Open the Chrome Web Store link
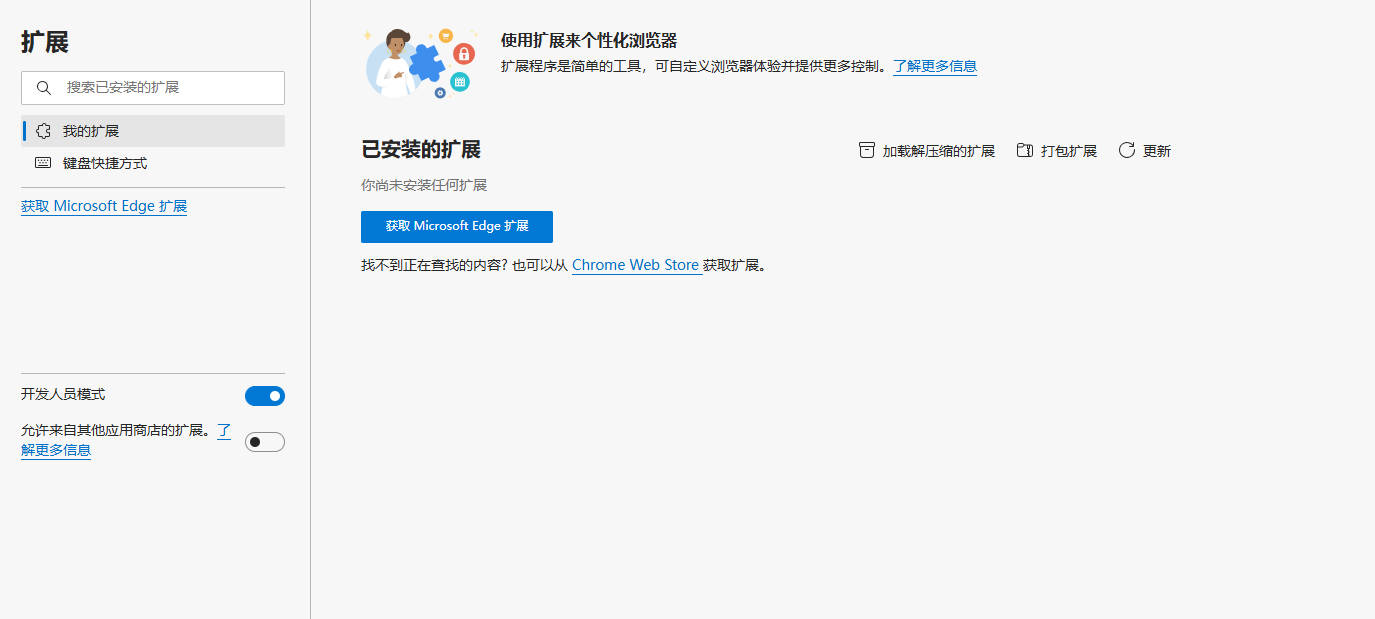This screenshot has width=1375, height=619. pyautogui.click(x=636, y=265)
